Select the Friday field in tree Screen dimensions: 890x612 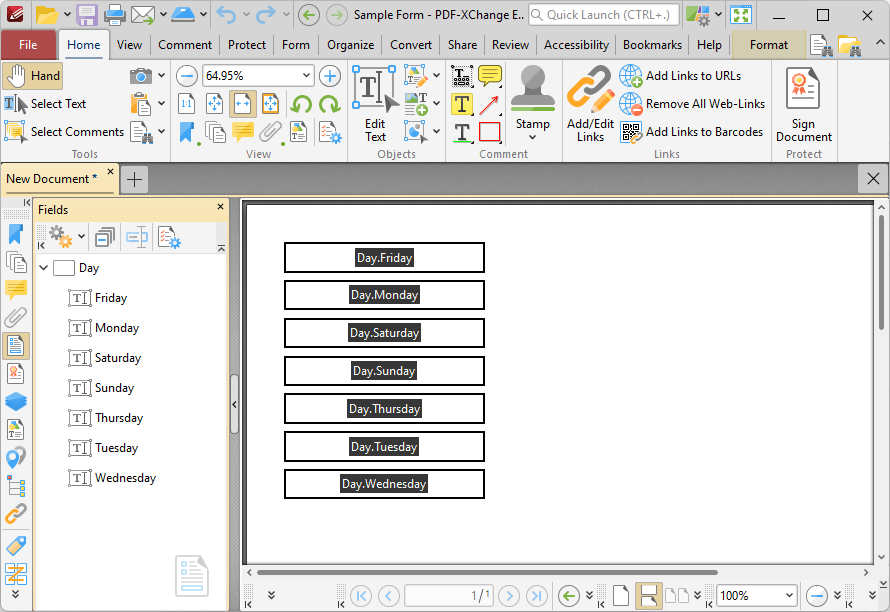tap(111, 297)
